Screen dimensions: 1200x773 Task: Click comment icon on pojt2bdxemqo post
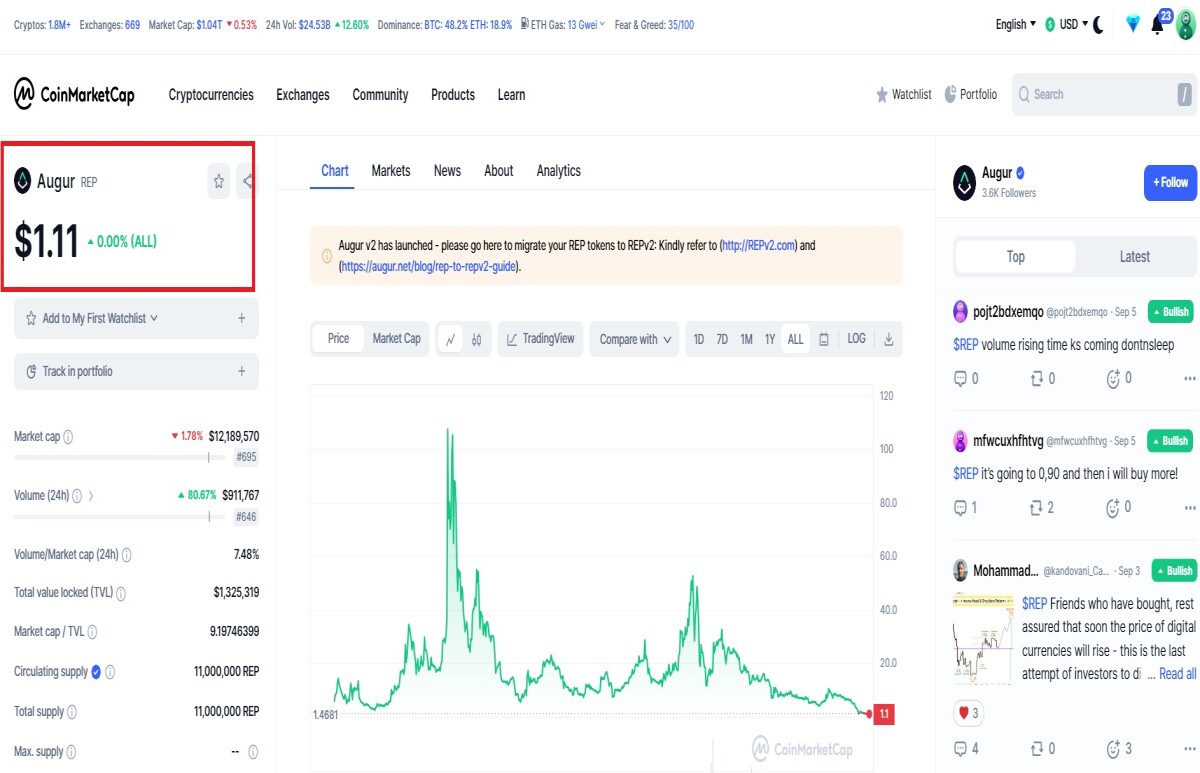pos(961,378)
